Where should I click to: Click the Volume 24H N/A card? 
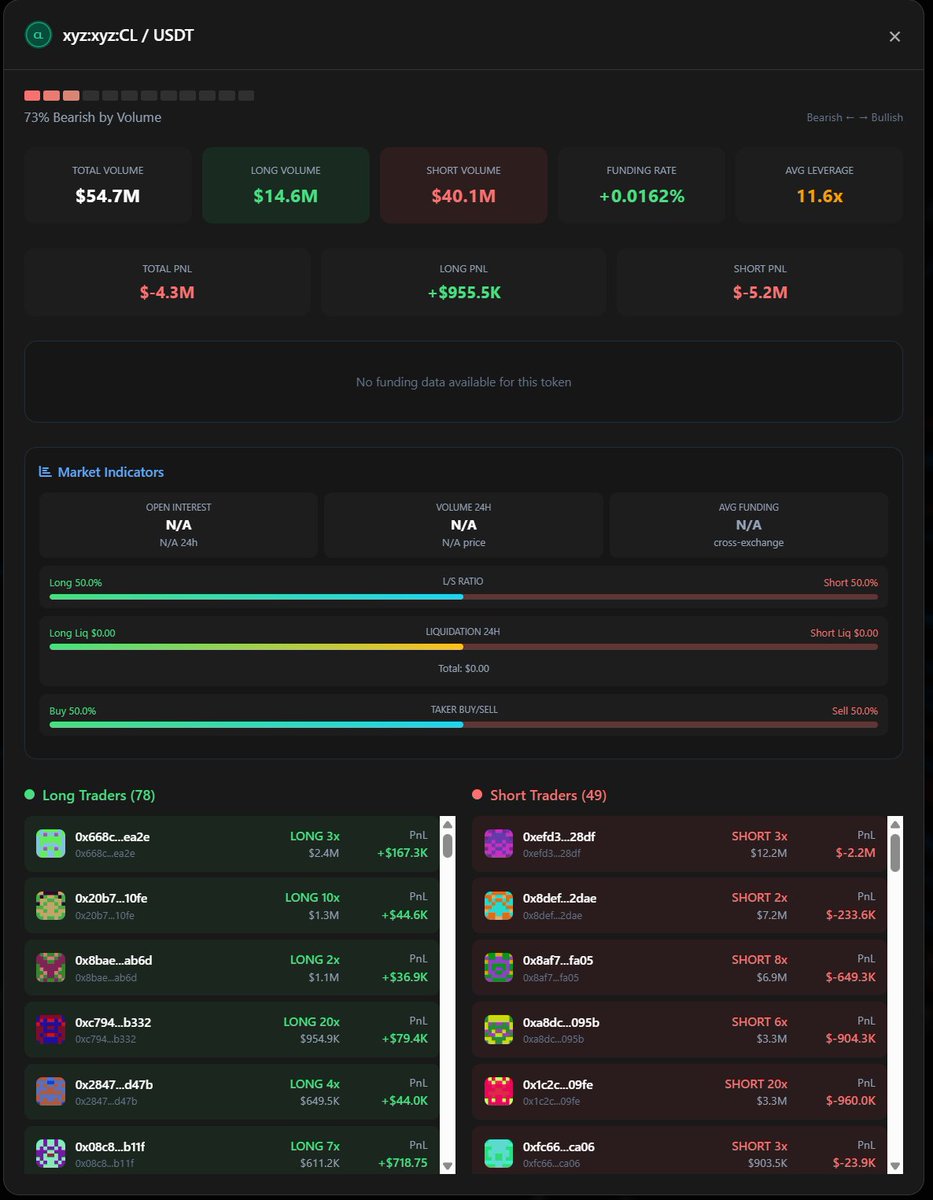pos(464,525)
